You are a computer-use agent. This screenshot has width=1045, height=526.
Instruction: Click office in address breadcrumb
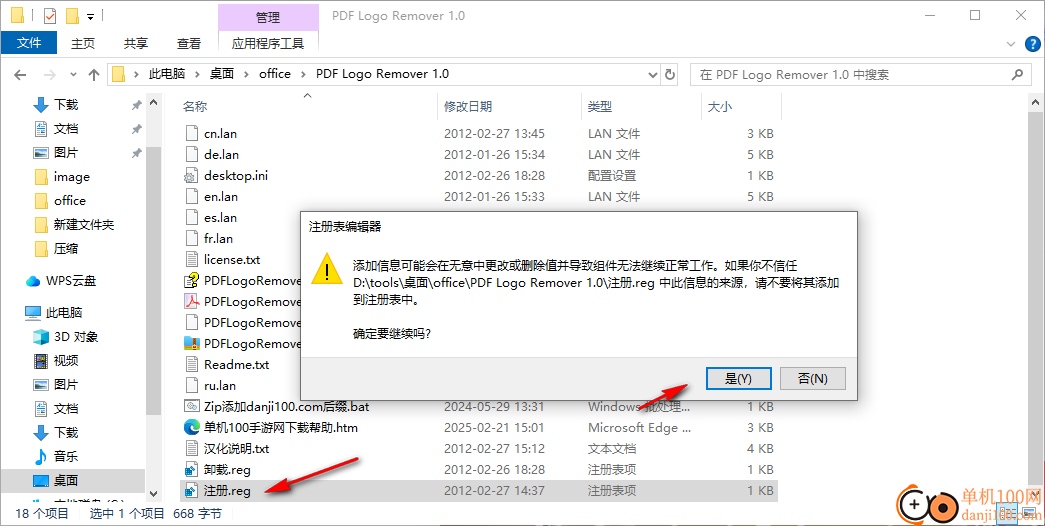coord(275,74)
